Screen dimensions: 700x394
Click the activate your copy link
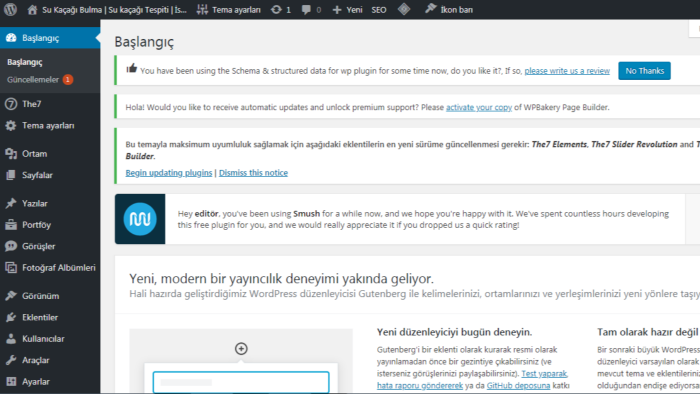pos(479,108)
